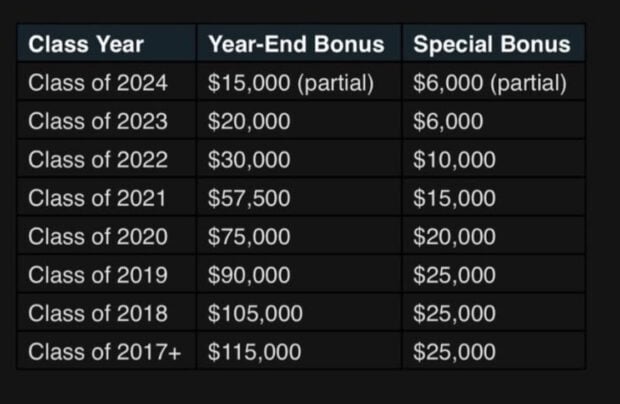Click the Special Bonus column header
Image resolution: width=620 pixels, height=404 pixels.
(491, 44)
